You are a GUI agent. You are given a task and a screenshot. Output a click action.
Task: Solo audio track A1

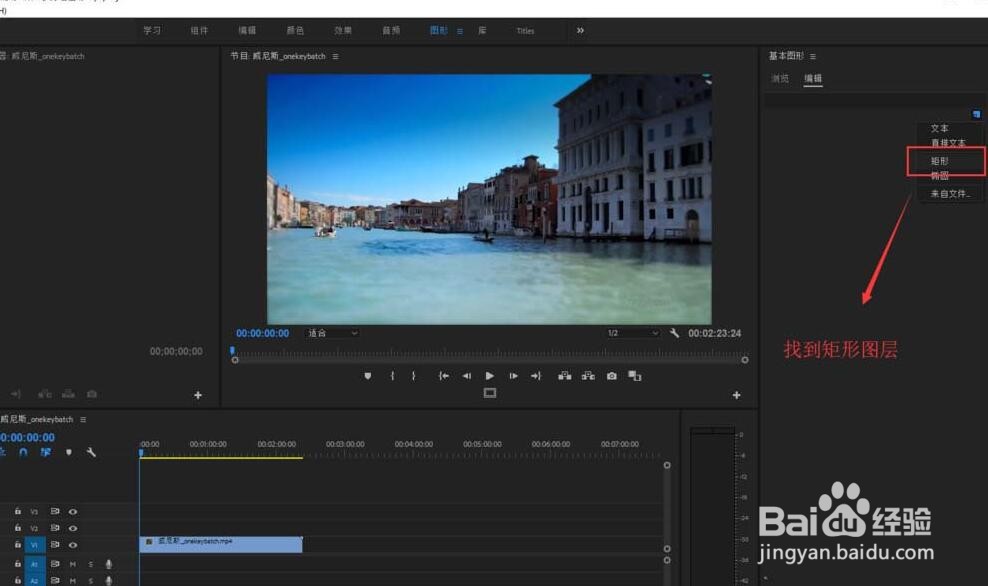[x=91, y=564]
